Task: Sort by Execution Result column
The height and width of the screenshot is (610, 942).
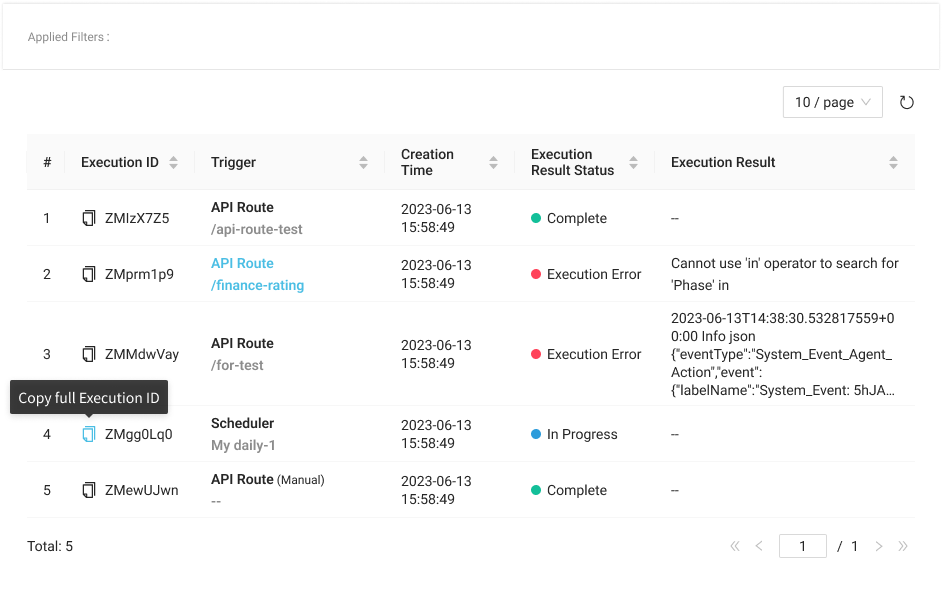Action: click(x=893, y=162)
